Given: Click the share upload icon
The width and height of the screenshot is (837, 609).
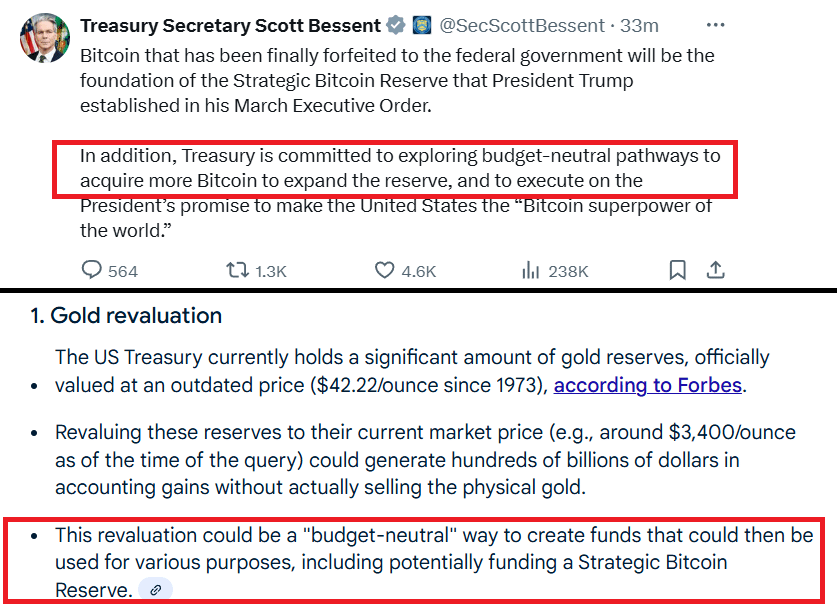Looking at the screenshot, I should pos(715,270).
